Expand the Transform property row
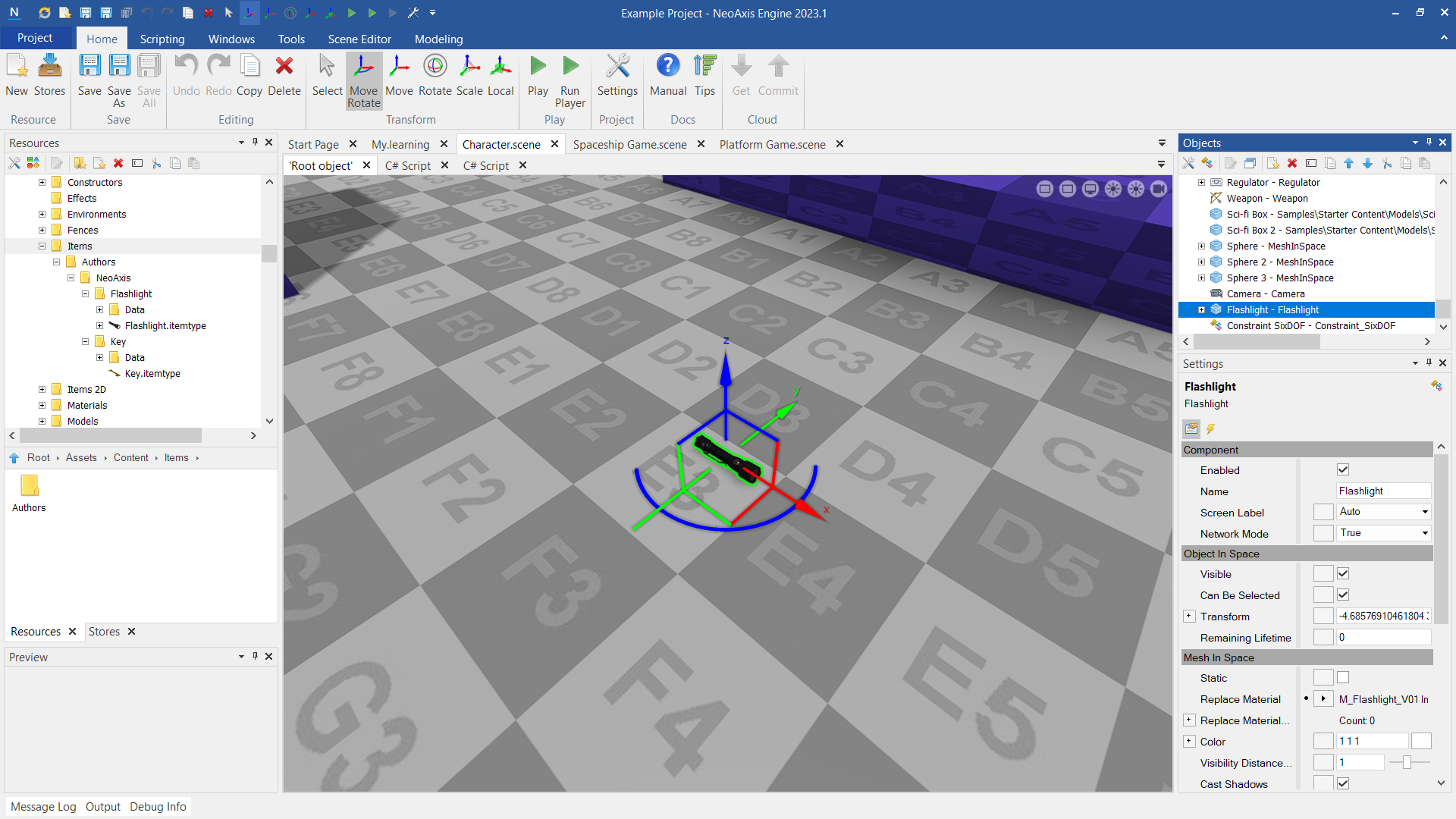This screenshot has width=1456, height=819. coord(1189,617)
